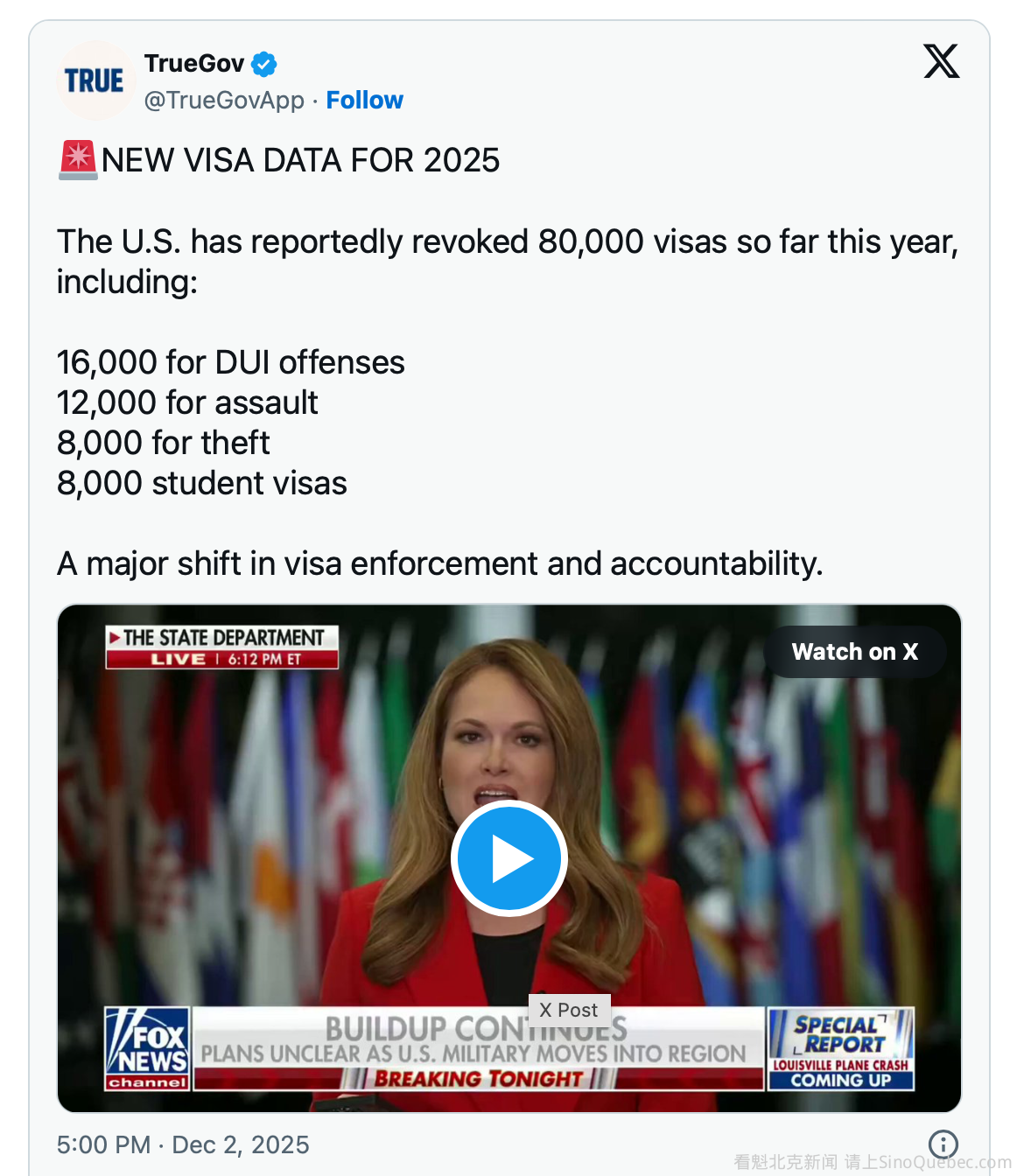Click the Fox News channel logo

(x=147, y=1048)
